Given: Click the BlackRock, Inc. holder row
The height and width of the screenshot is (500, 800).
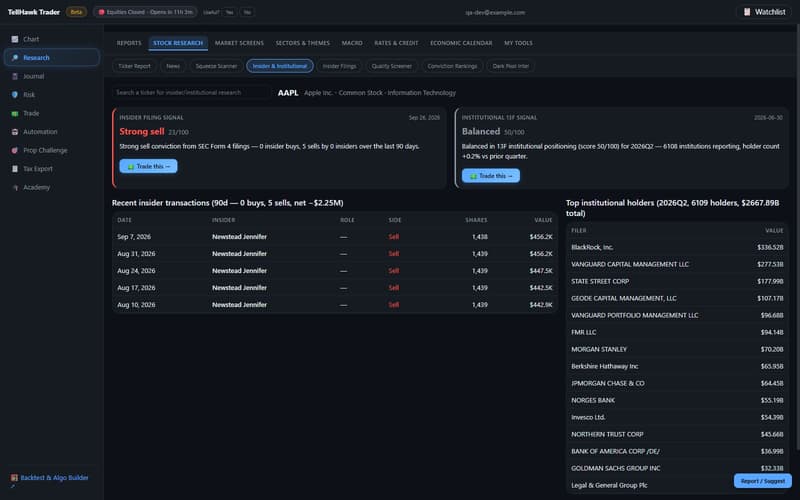Looking at the screenshot, I should pos(677,247).
